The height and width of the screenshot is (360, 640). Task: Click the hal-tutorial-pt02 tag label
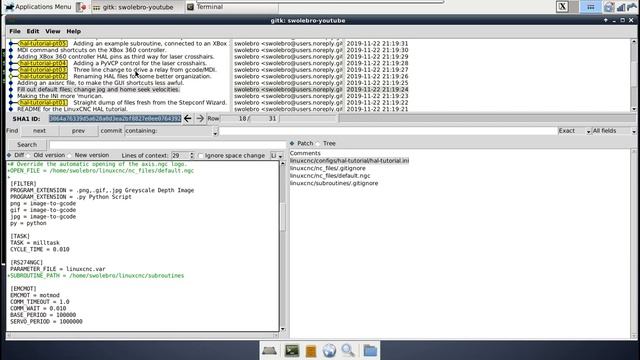click(43, 76)
